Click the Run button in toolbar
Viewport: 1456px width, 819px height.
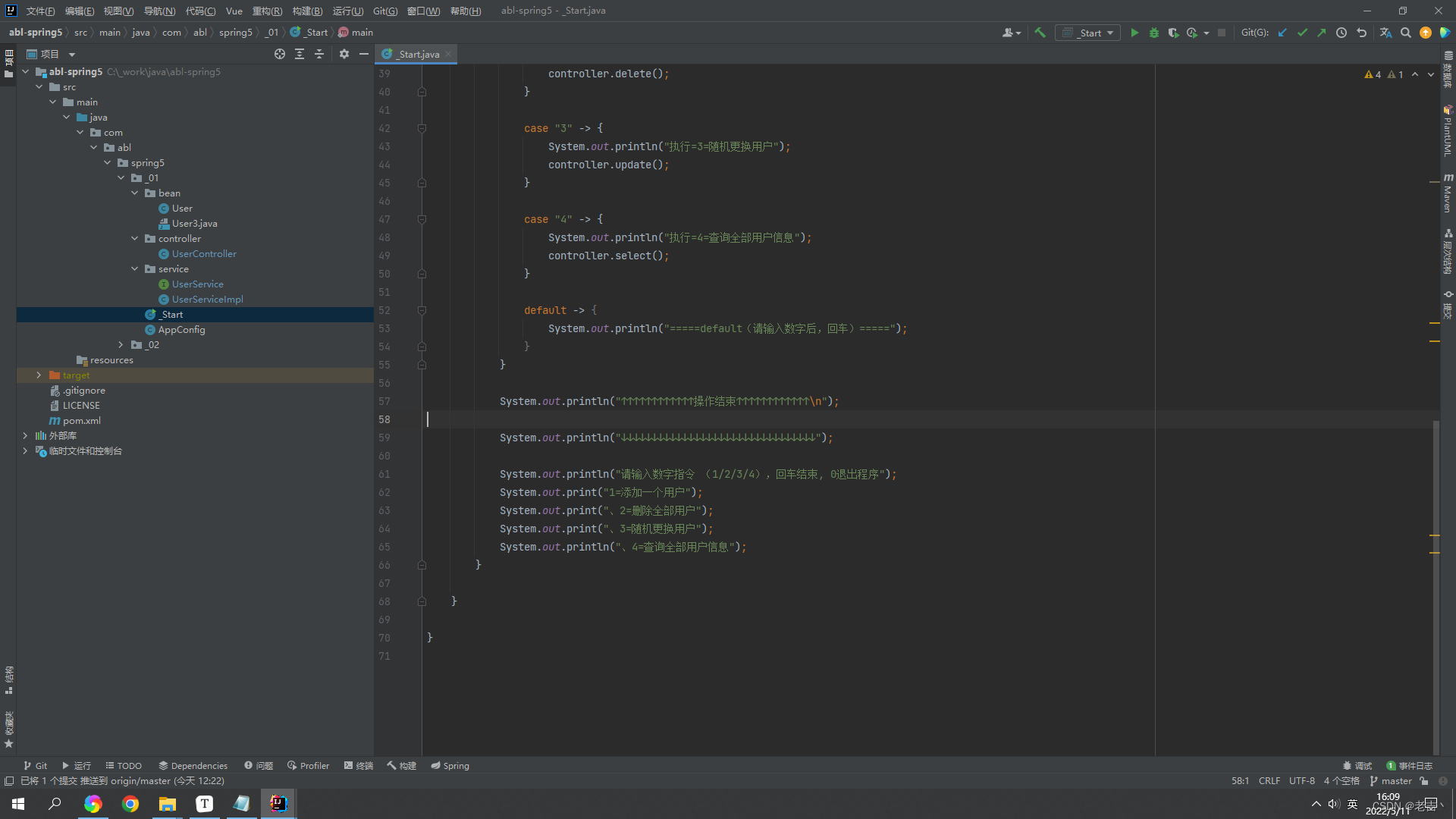[x=1134, y=32]
